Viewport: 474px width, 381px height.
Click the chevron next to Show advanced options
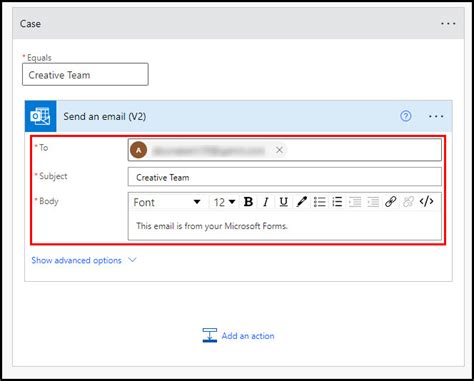point(132,260)
